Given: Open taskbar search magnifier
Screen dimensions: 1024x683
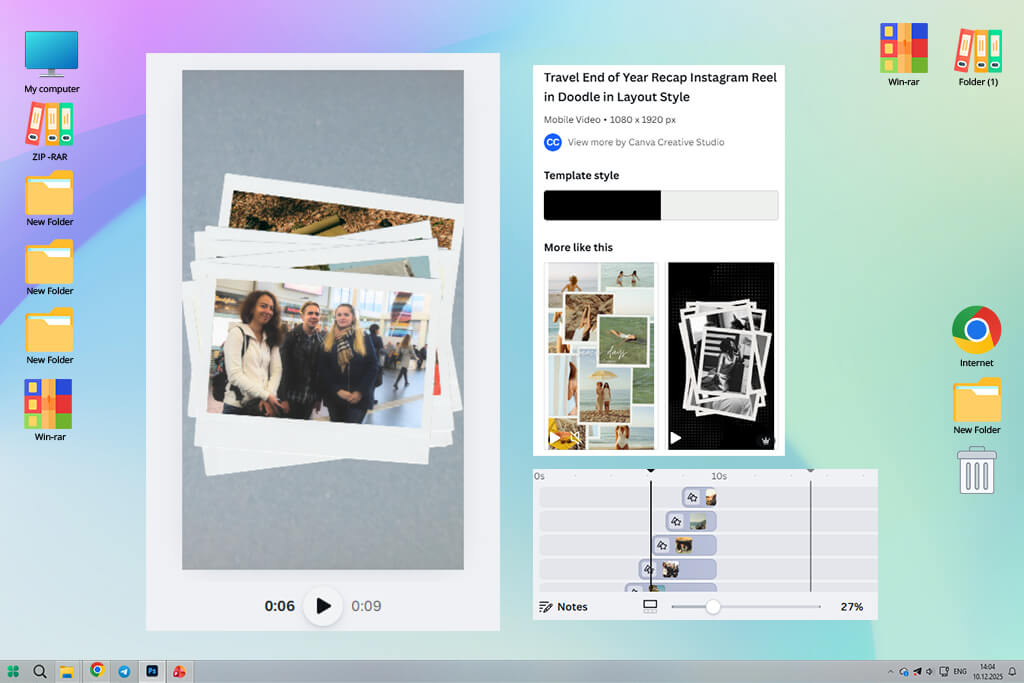Looking at the screenshot, I should (x=40, y=671).
